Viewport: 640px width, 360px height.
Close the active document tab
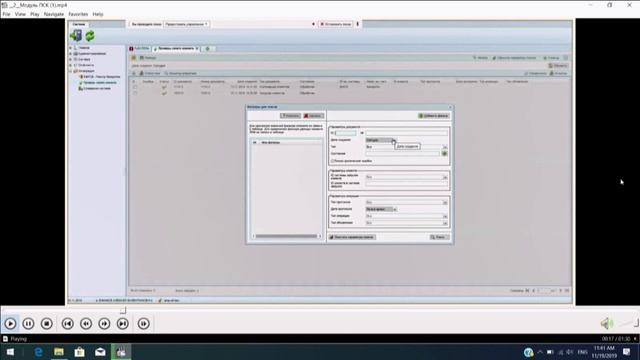[197, 49]
